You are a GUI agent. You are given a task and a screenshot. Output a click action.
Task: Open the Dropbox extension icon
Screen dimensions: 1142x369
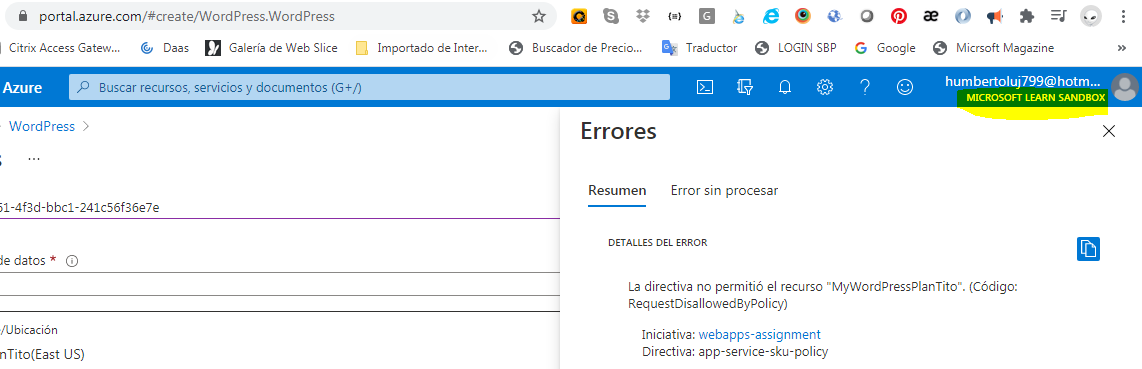[642, 16]
